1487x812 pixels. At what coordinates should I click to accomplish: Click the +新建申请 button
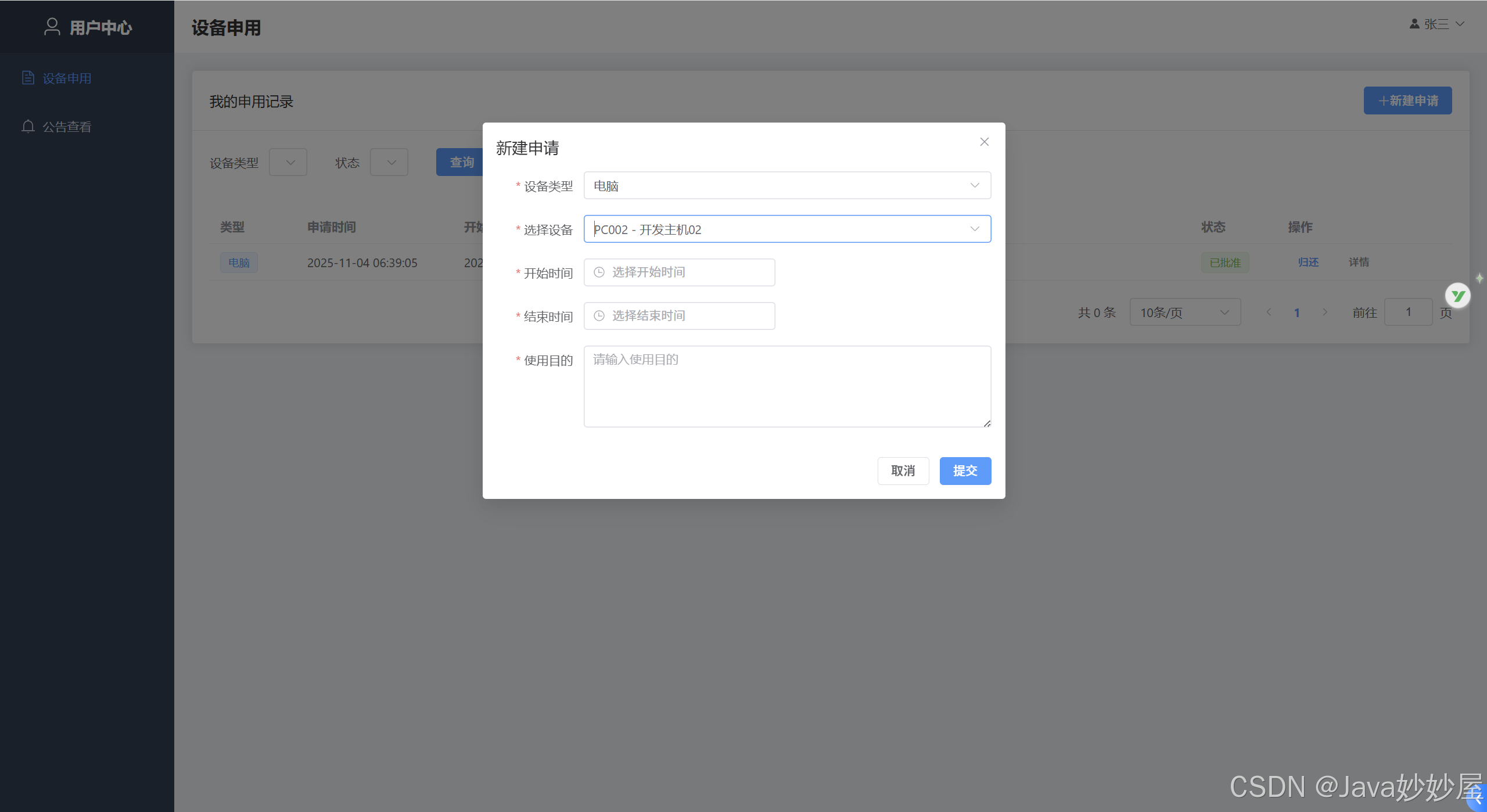1407,100
